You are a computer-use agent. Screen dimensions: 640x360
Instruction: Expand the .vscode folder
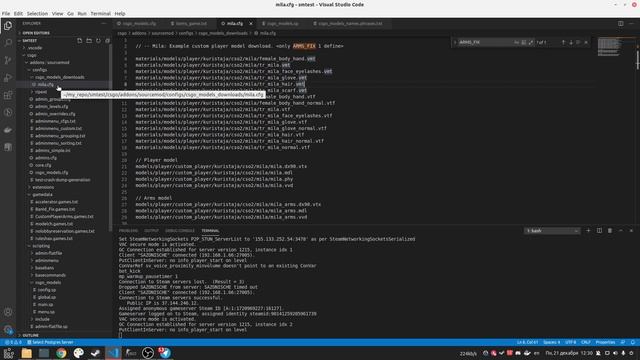(x=35, y=48)
